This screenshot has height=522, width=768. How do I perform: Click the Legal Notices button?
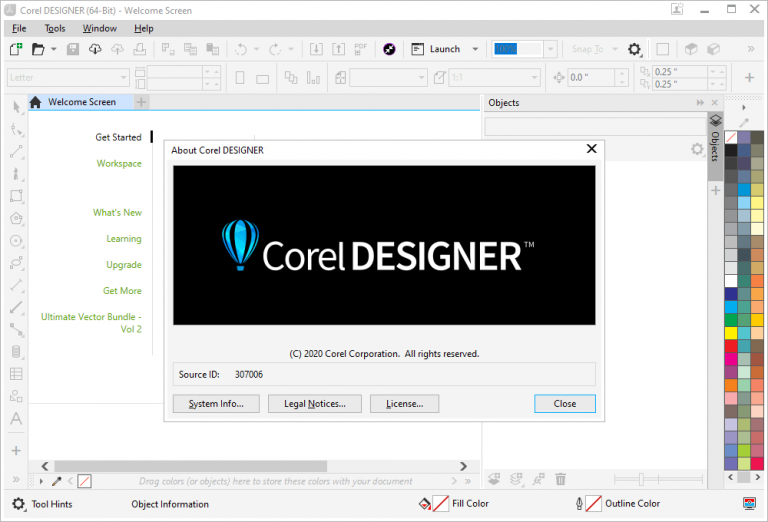314,403
